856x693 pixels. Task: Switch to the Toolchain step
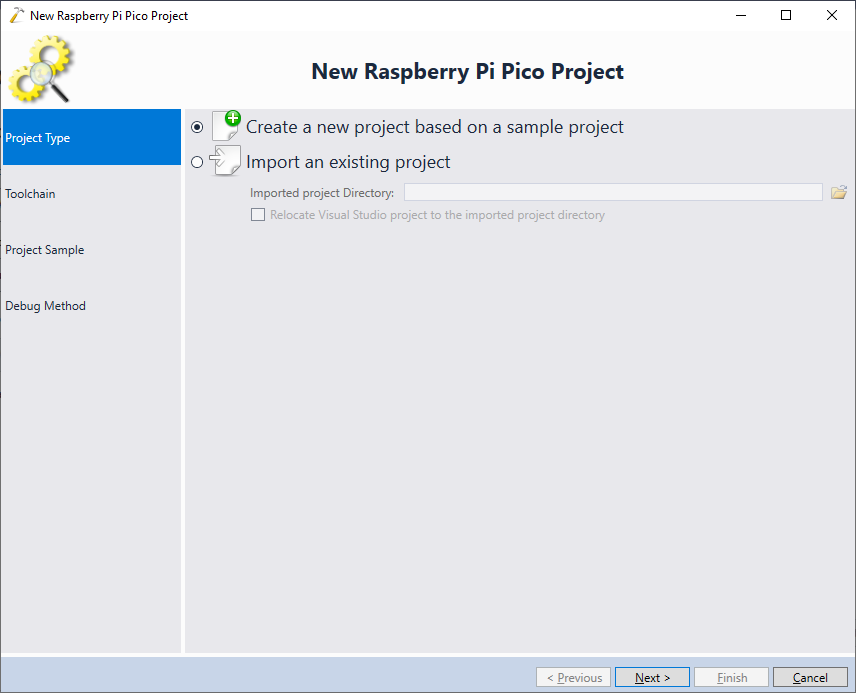click(92, 193)
